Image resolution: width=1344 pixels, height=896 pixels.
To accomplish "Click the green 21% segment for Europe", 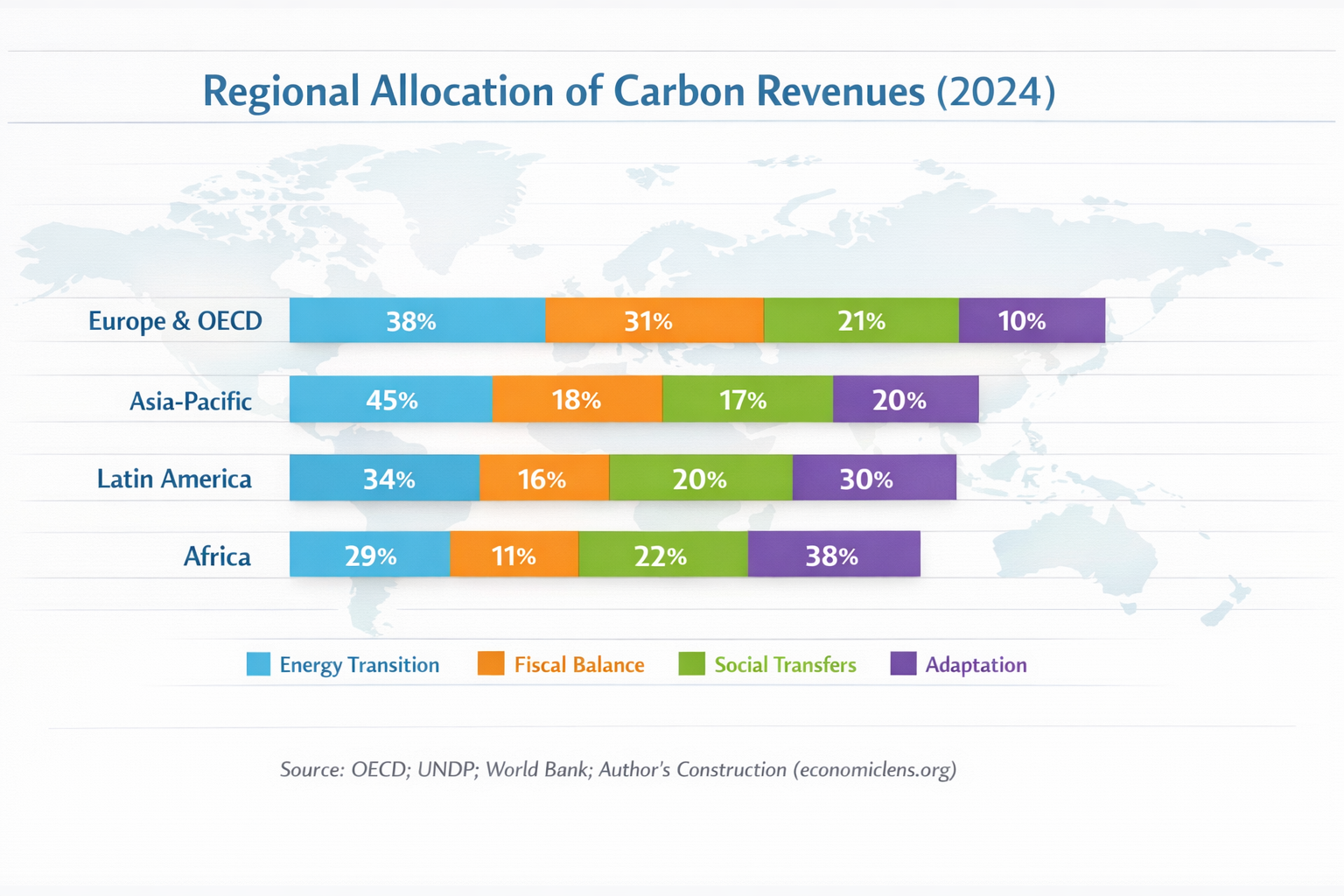I will [862, 321].
